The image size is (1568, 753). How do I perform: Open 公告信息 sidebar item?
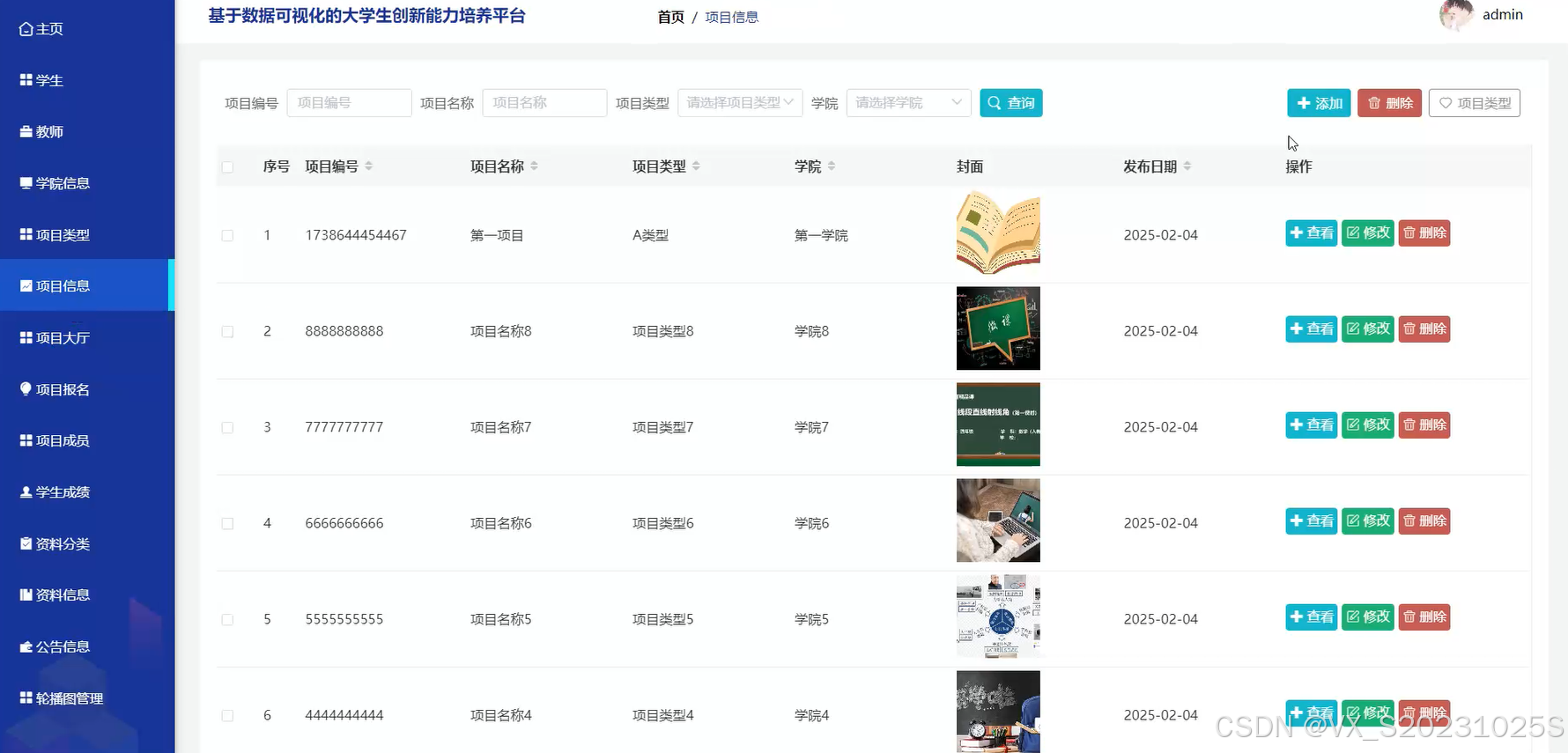[x=55, y=646]
